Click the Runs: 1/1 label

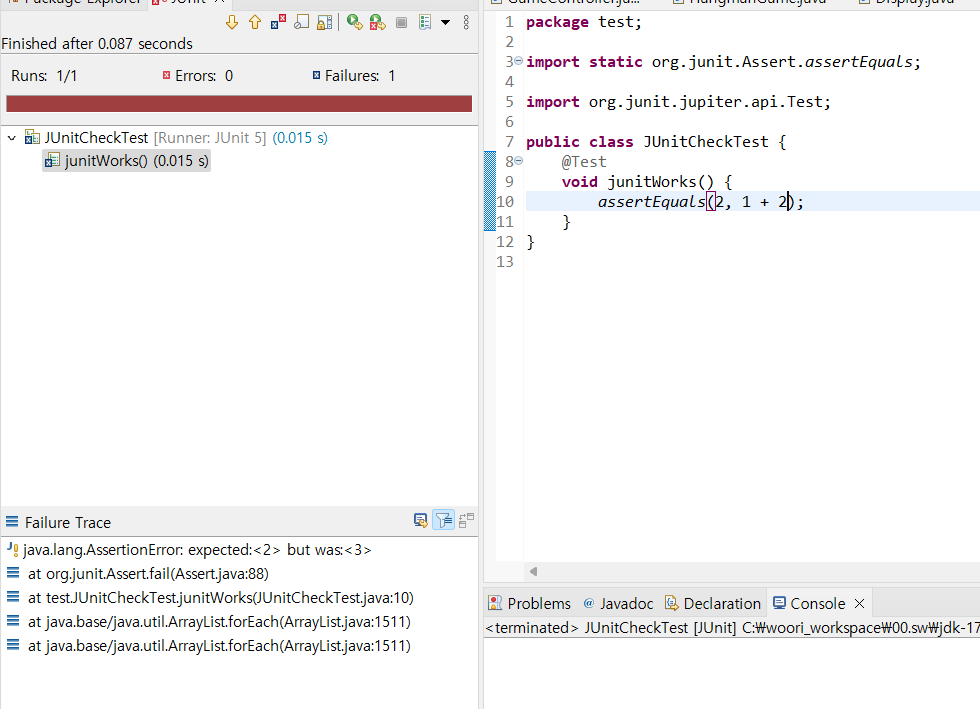coord(44,76)
